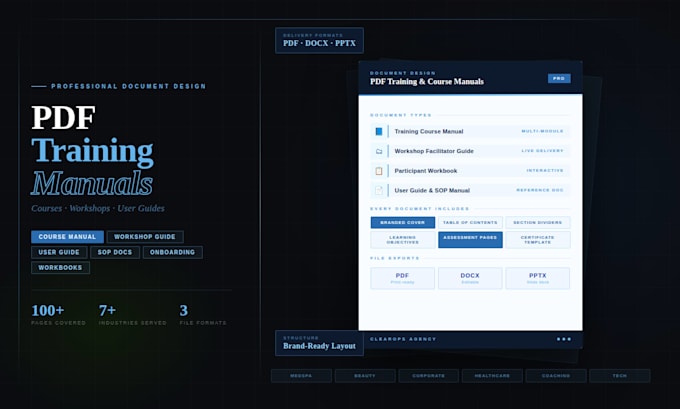Click the EVERY DOCUMENT INCLUDES section label
Image resolution: width=680 pixels, height=409 pixels.
pyautogui.click(x=419, y=209)
